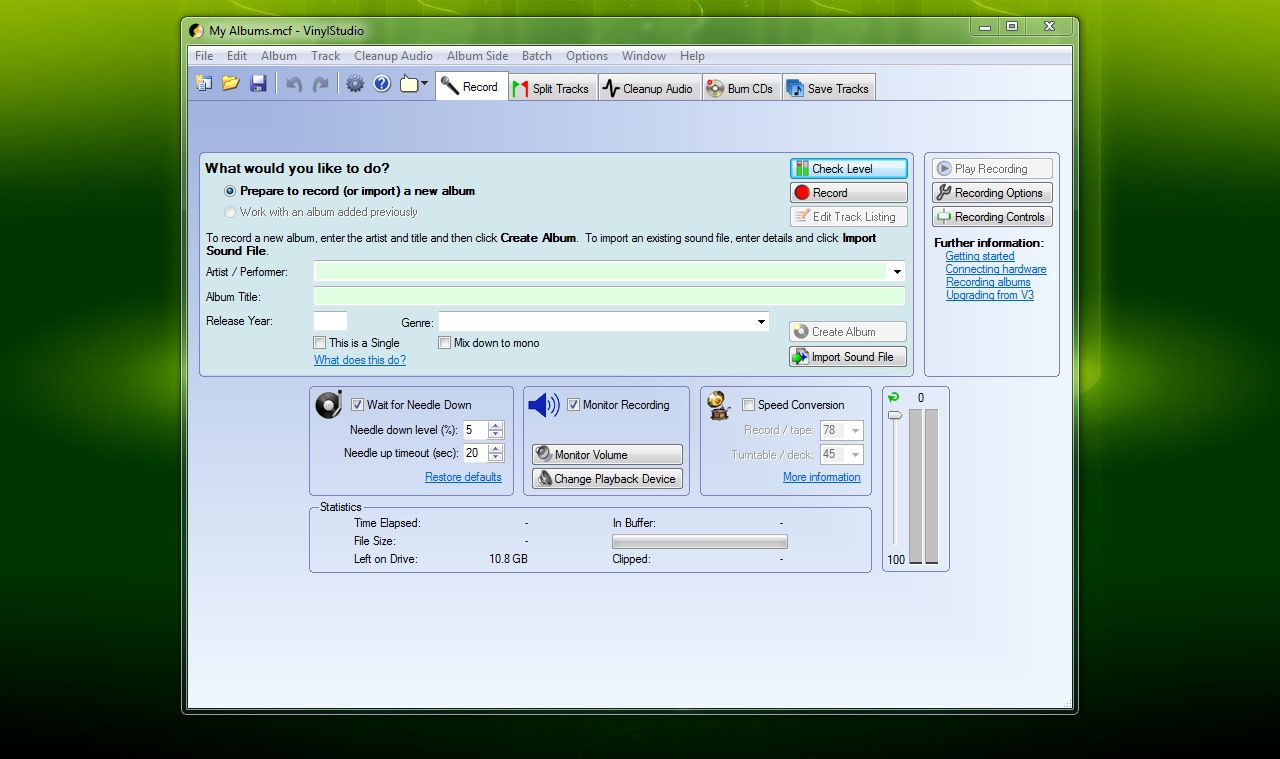Image resolution: width=1280 pixels, height=759 pixels.
Task: Open the Edit menu
Action: click(237, 56)
